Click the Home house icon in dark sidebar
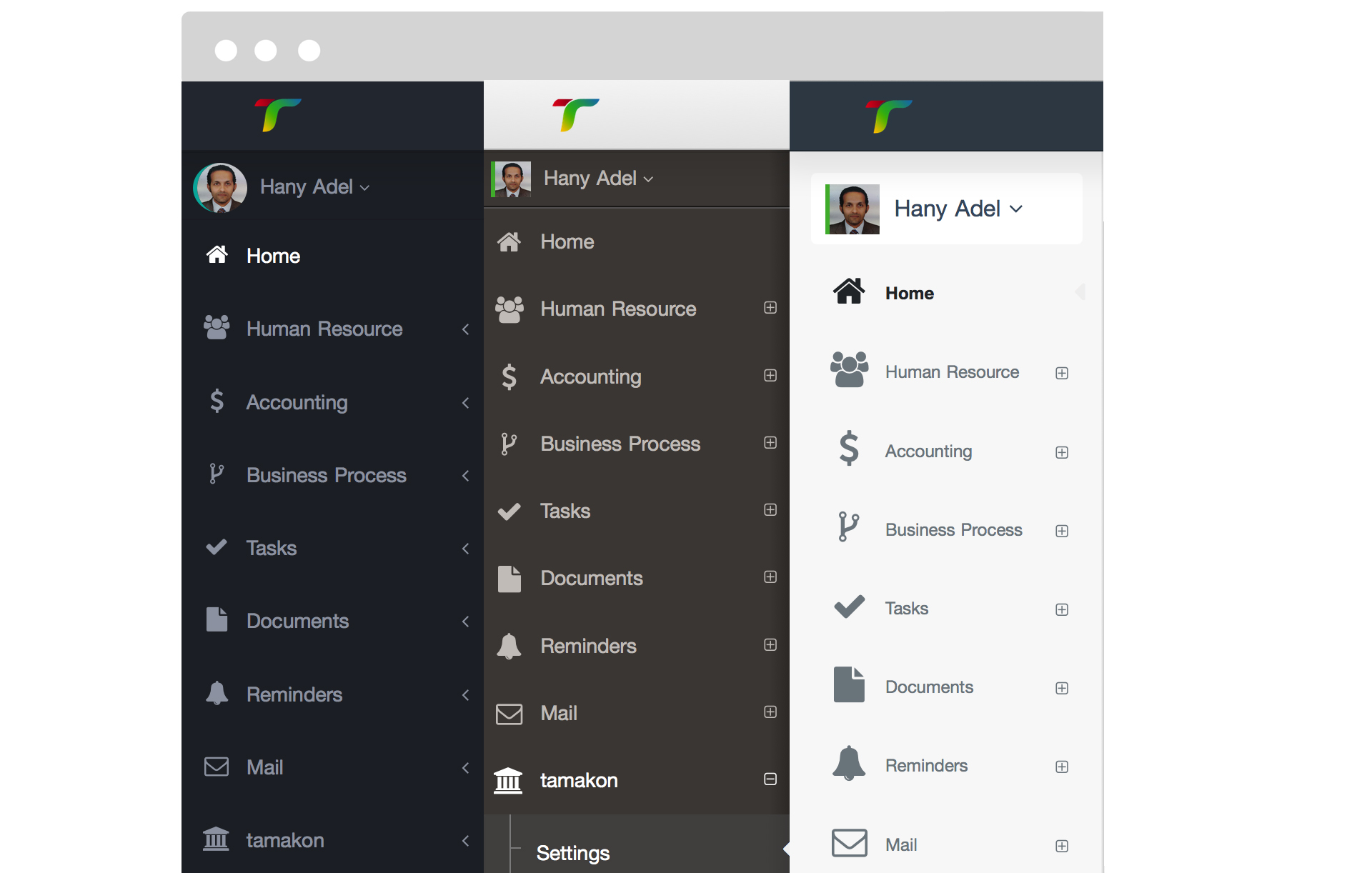Screen dimensions: 1372x873 (217, 254)
